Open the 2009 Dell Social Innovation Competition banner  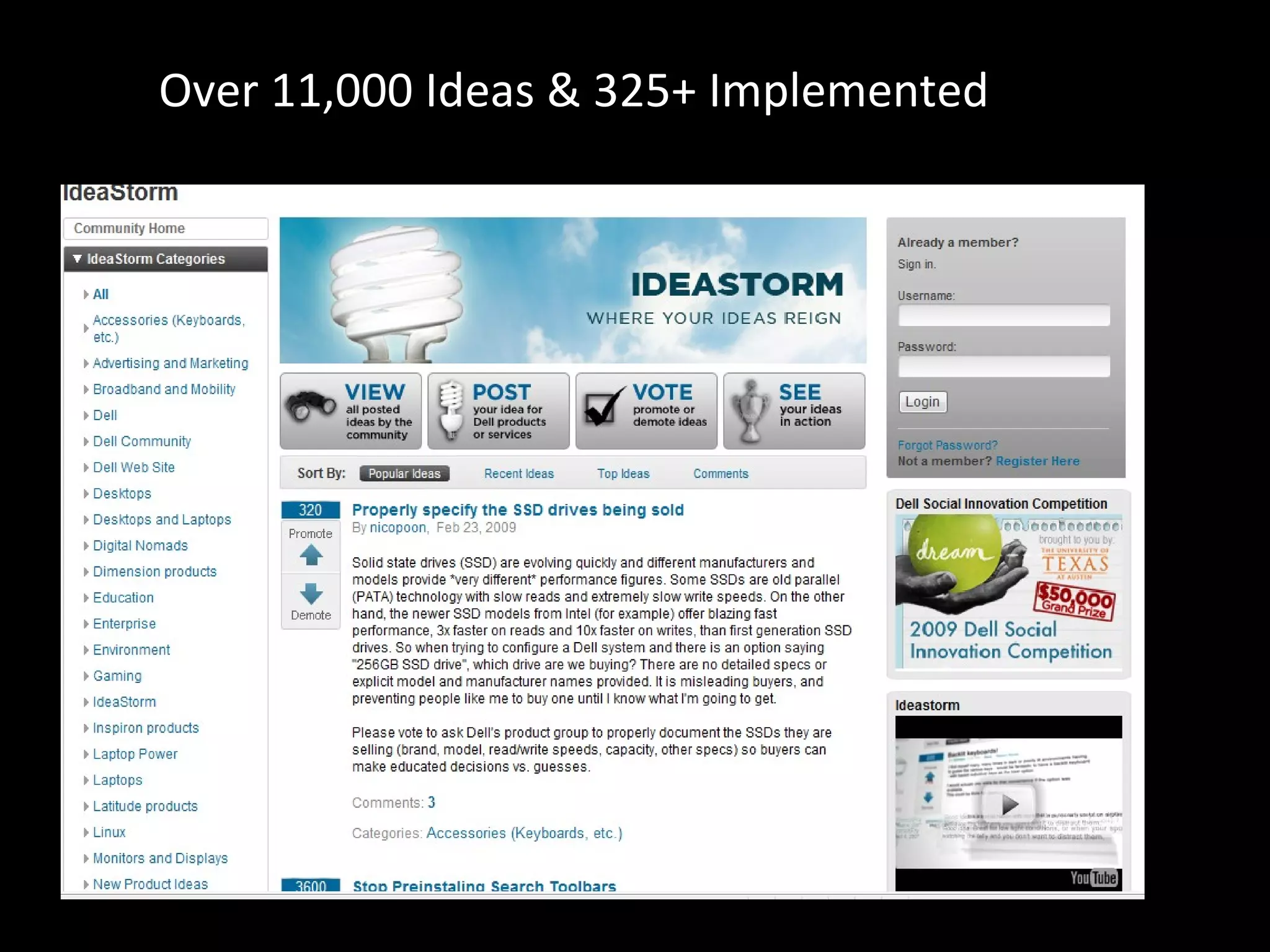(1009, 593)
